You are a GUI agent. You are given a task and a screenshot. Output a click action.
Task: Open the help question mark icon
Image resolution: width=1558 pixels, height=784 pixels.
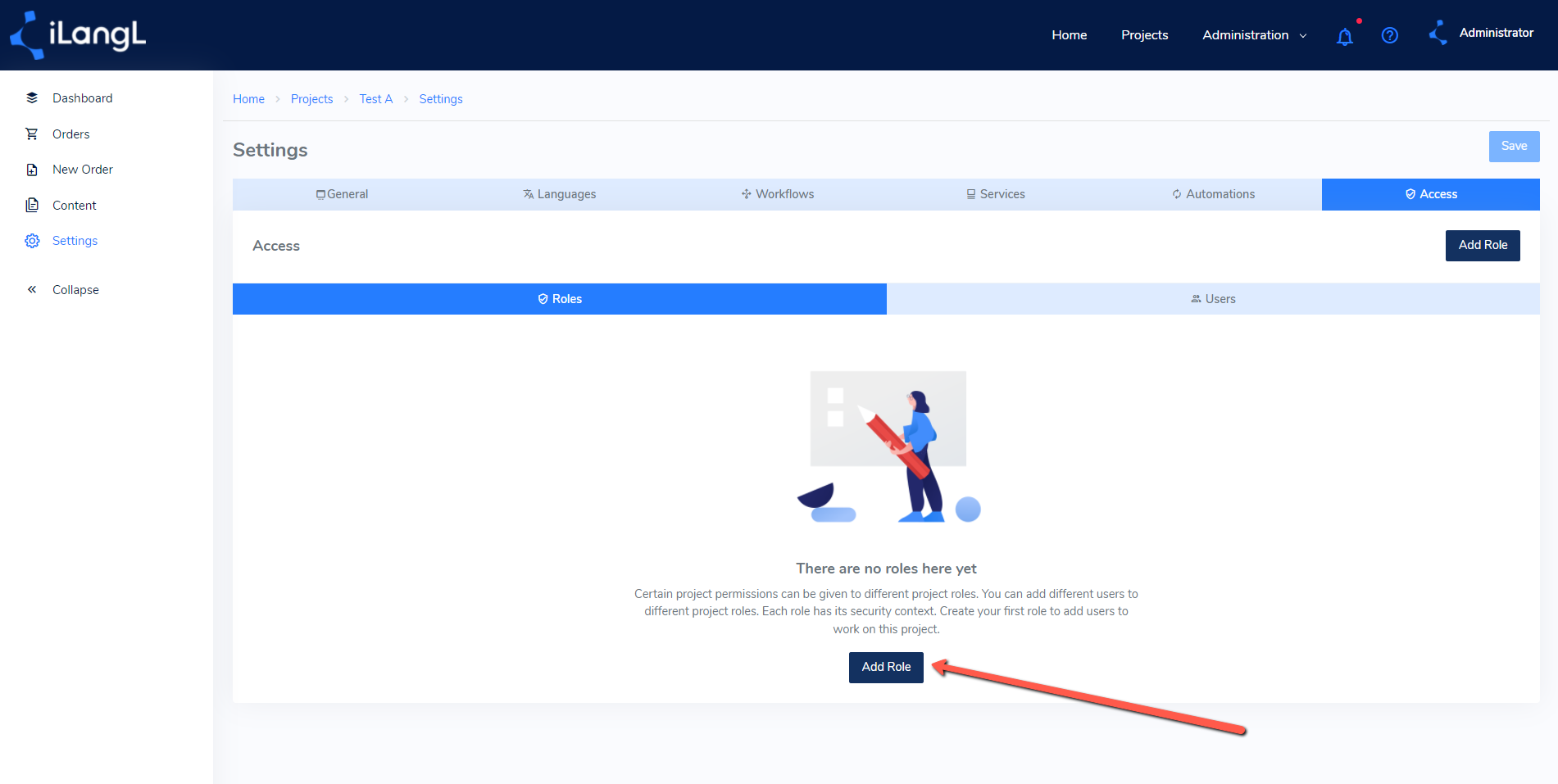click(x=1390, y=35)
